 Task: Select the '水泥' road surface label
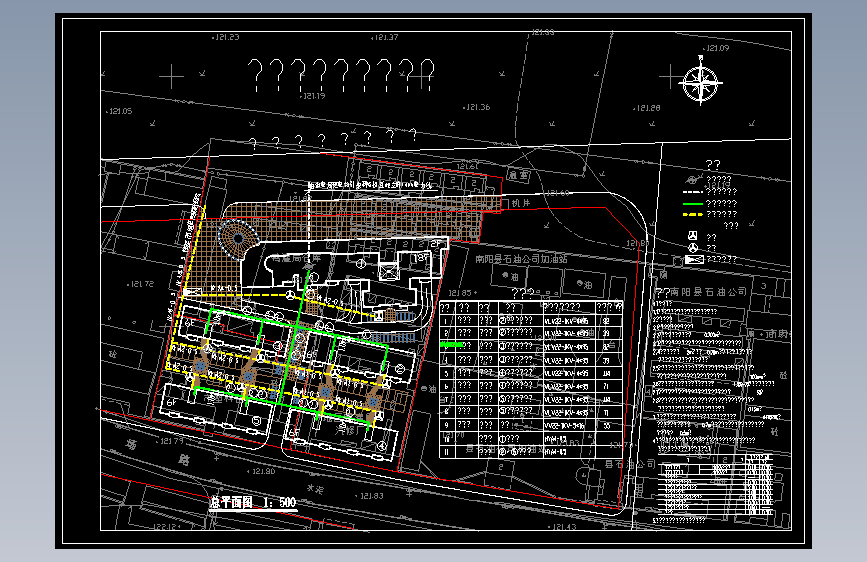[x=315, y=489]
